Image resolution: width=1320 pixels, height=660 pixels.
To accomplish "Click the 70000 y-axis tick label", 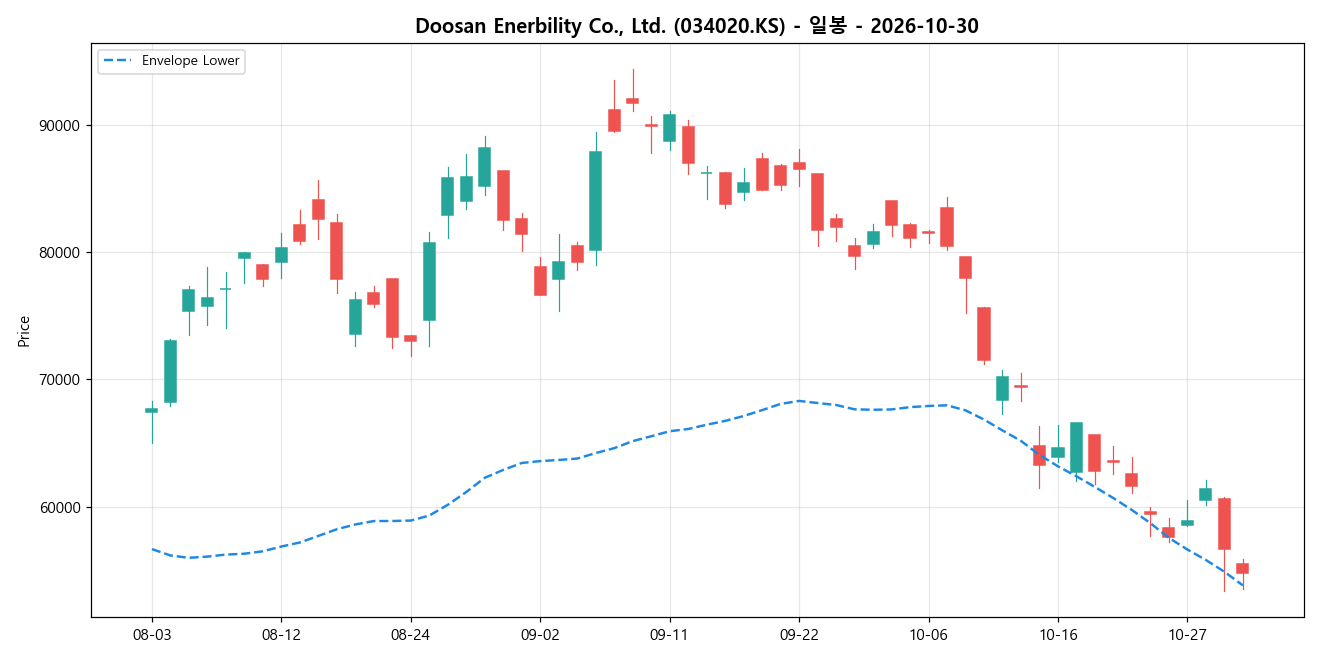I will click(x=60, y=380).
